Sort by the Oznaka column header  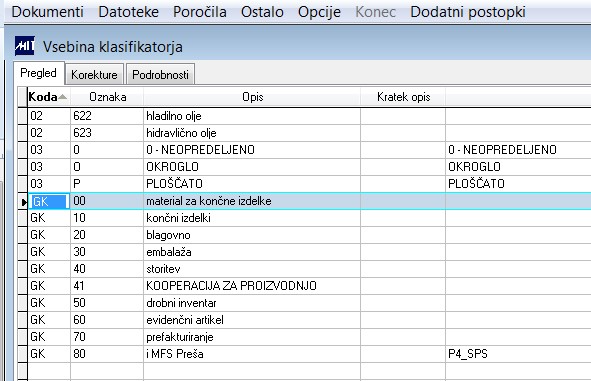tap(107, 97)
